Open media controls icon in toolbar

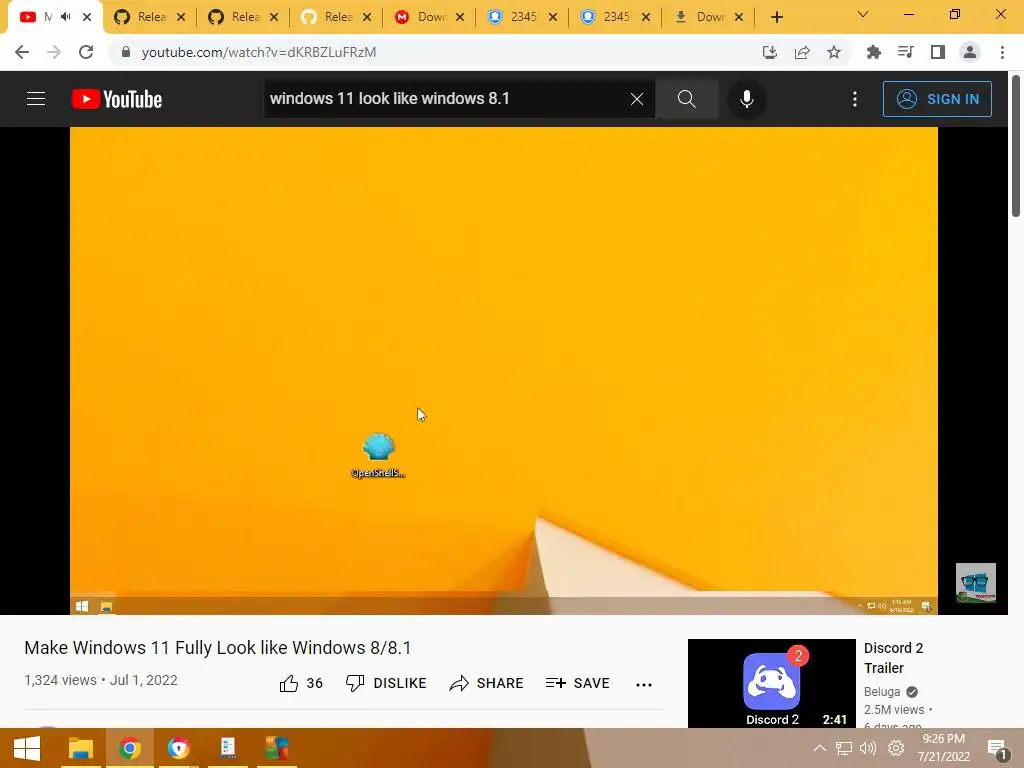tap(905, 52)
